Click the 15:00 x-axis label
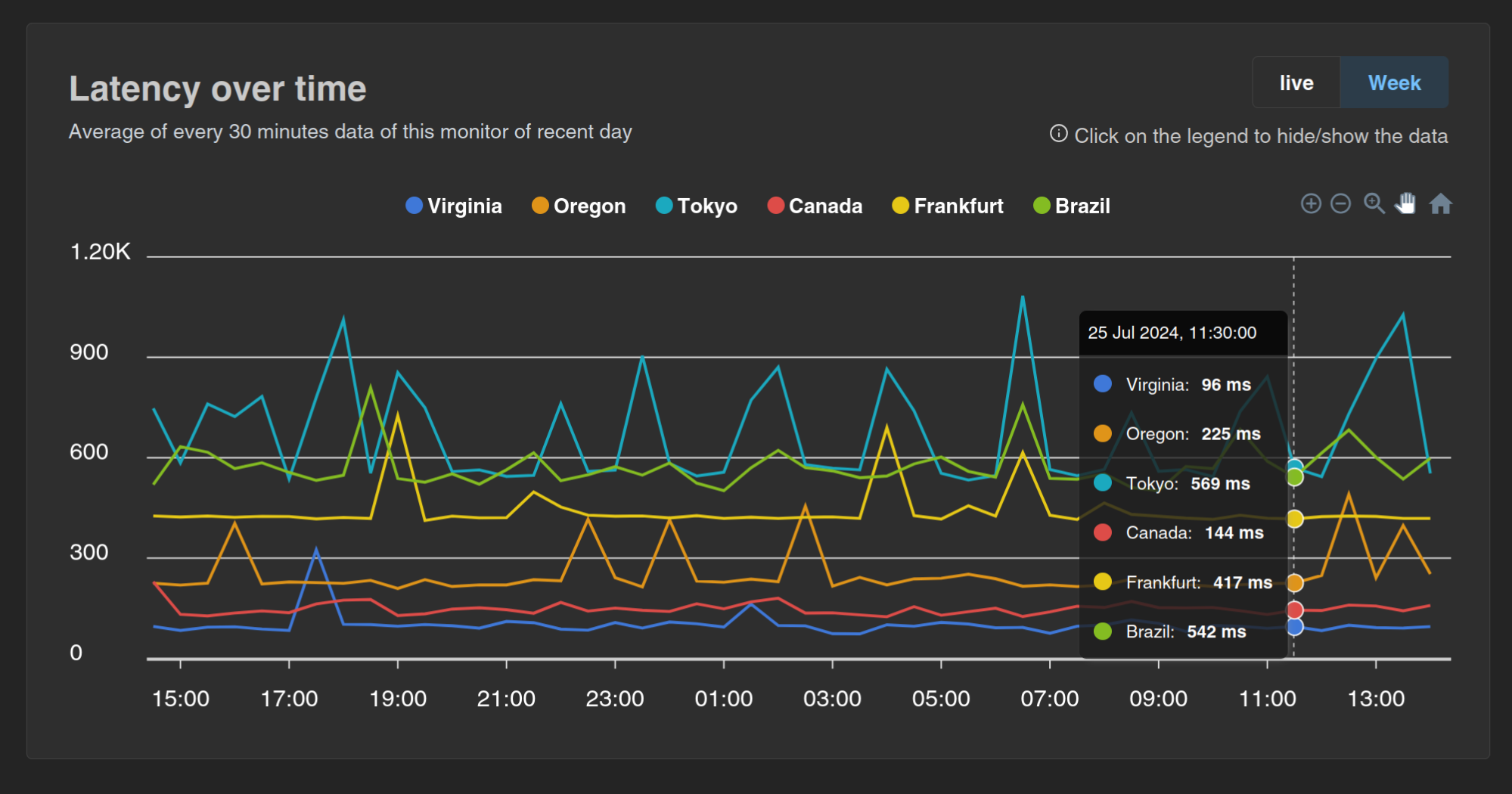Viewport: 1512px width, 794px height. click(x=181, y=699)
